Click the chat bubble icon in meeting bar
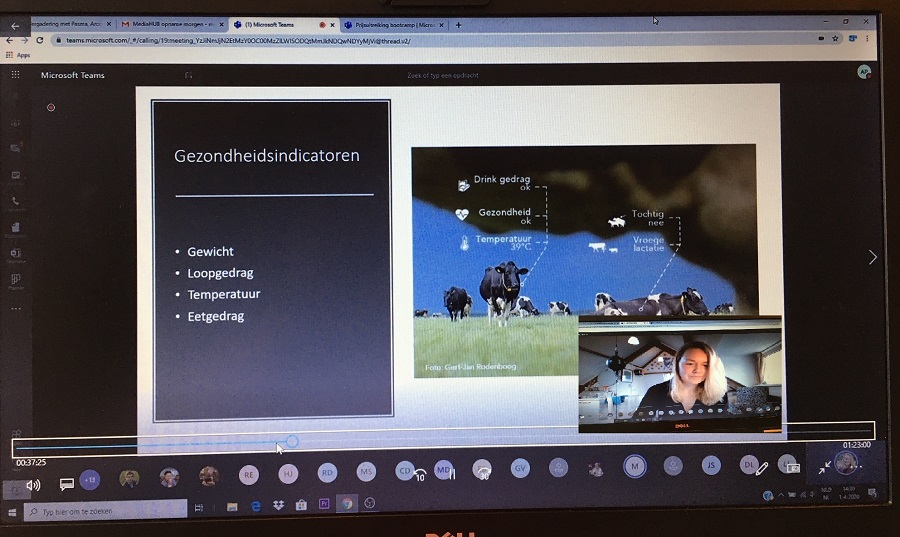This screenshot has width=900, height=537. 67,484
